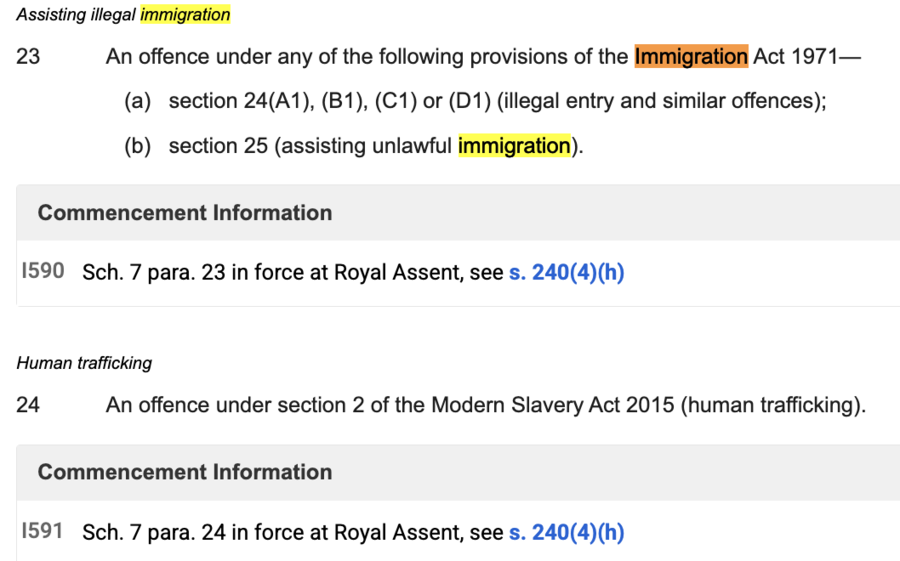Click paragraph number 24
900x561 pixels.
pyautogui.click(x=28, y=405)
